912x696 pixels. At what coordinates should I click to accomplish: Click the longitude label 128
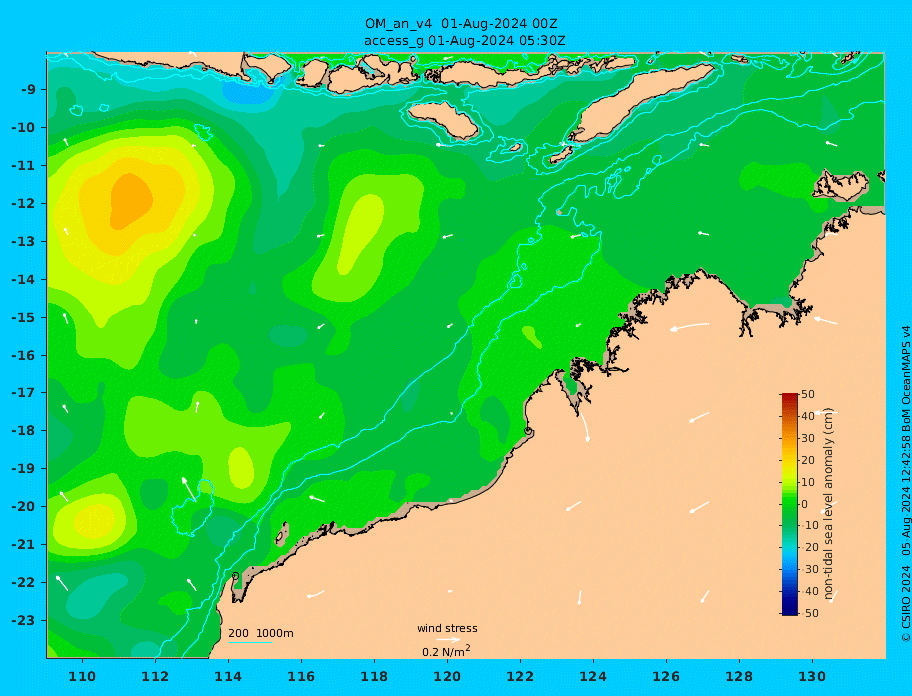(739, 676)
